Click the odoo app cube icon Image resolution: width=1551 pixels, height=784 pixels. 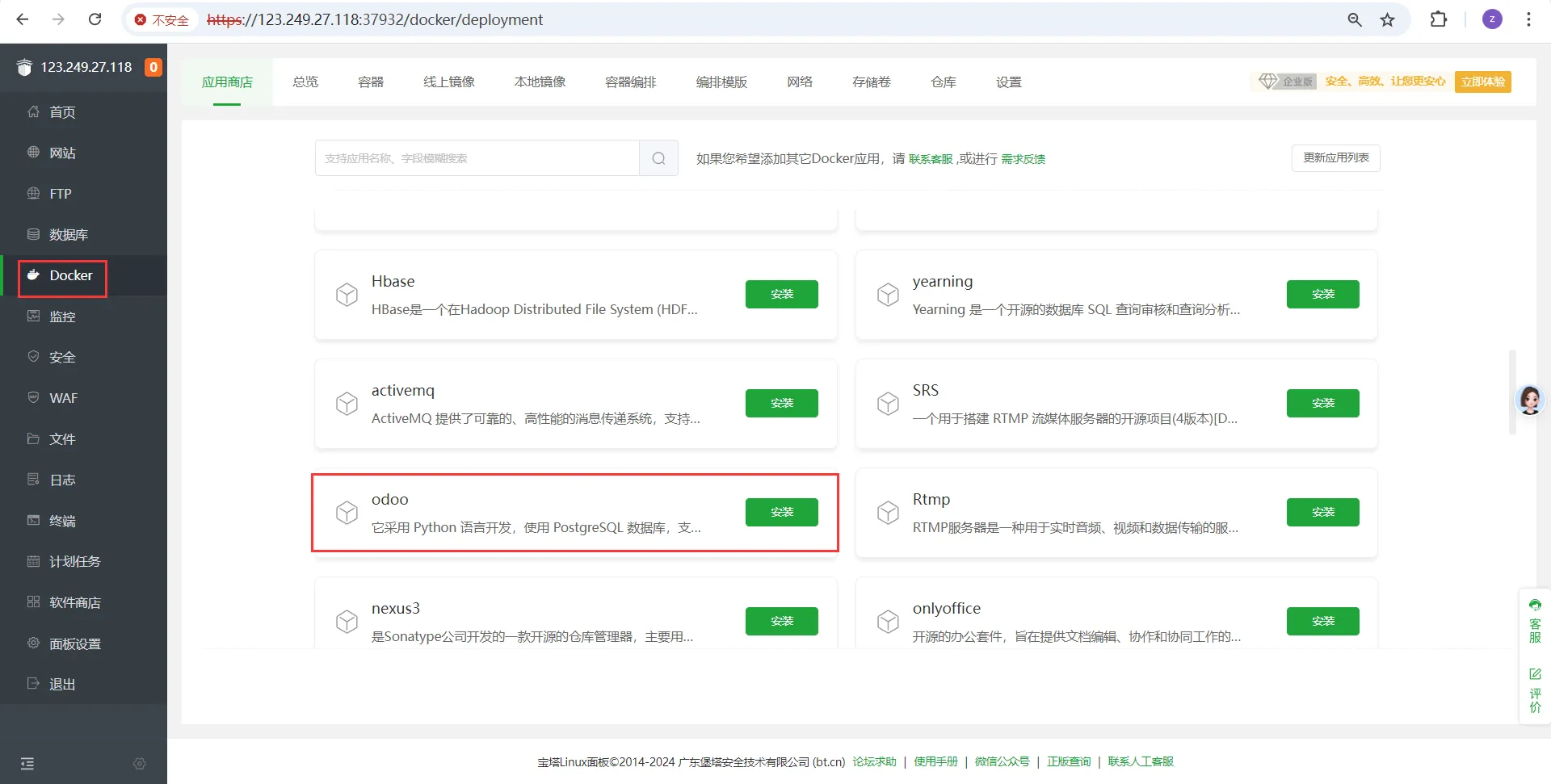(347, 513)
